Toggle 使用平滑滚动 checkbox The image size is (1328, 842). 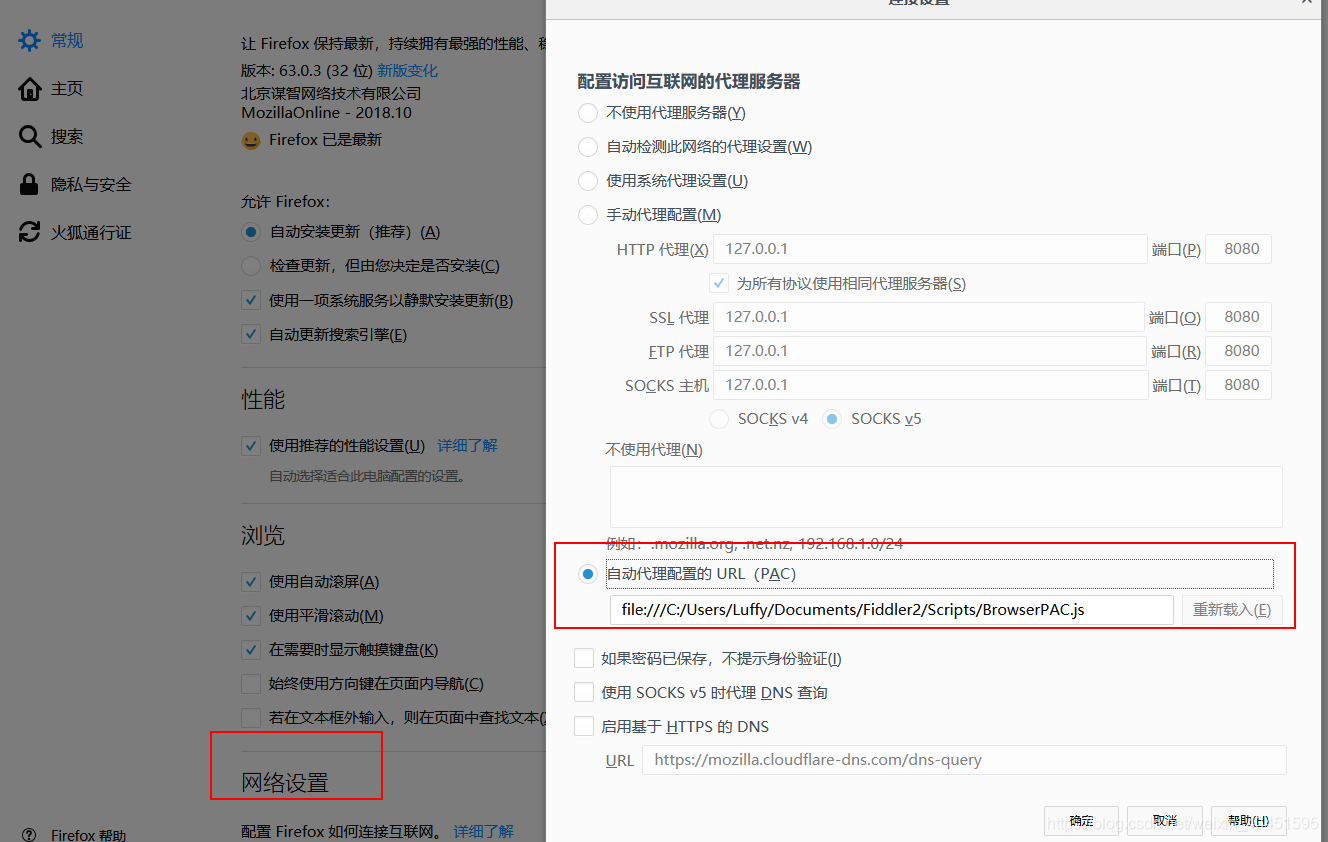(251, 616)
